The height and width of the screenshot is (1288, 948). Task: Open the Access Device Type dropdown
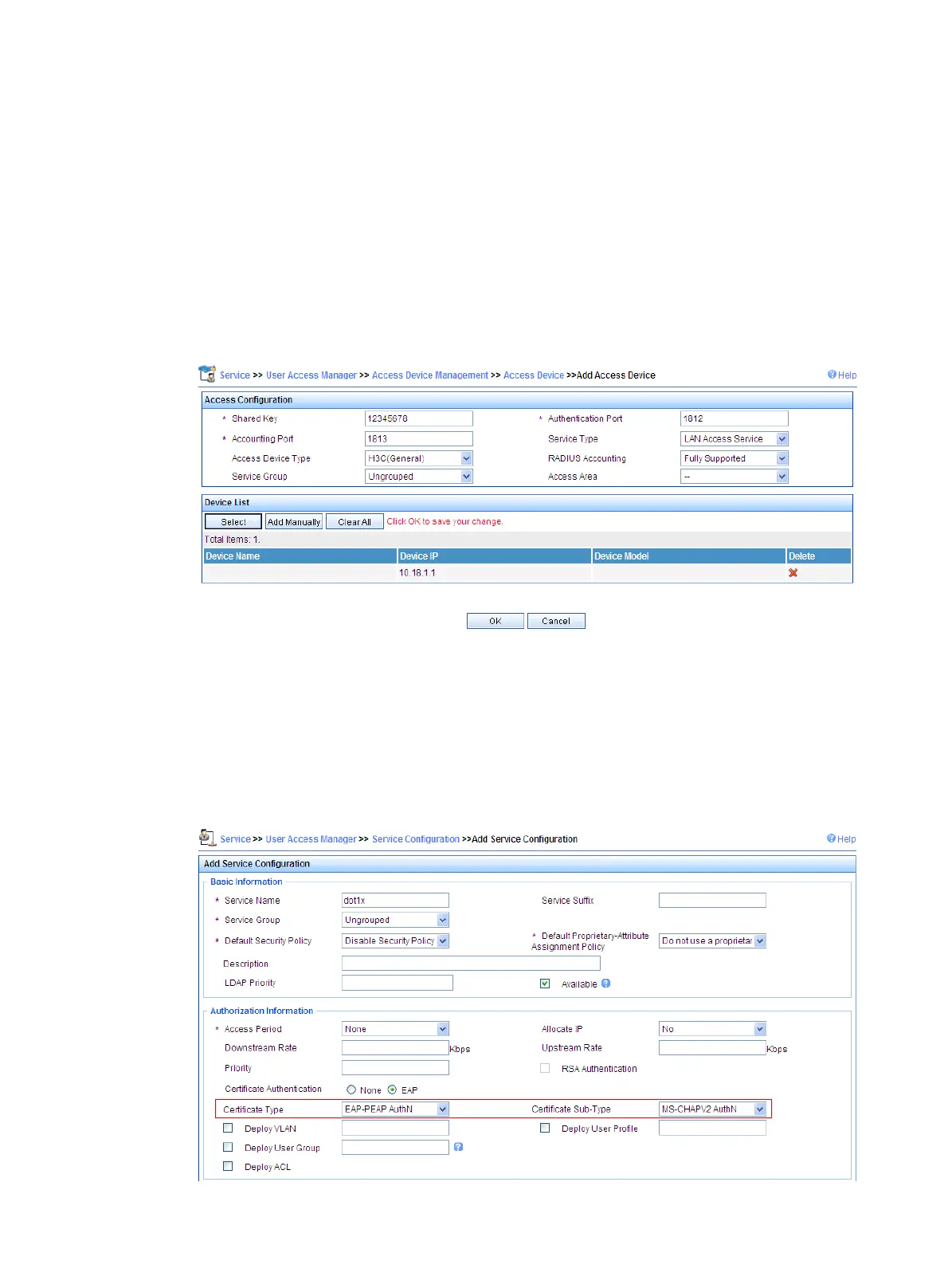coord(419,458)
